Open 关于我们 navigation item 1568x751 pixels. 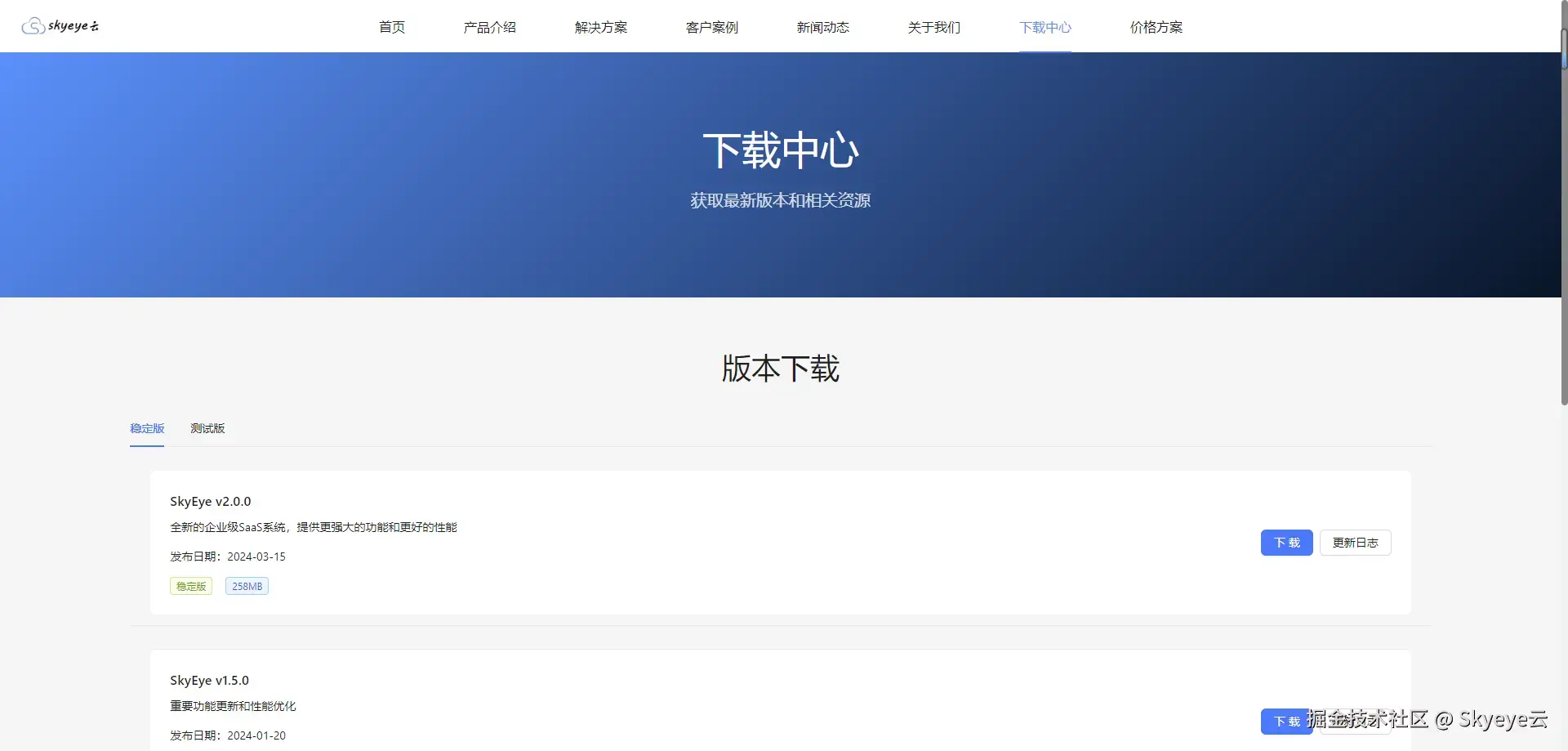(x=934, y=27)
